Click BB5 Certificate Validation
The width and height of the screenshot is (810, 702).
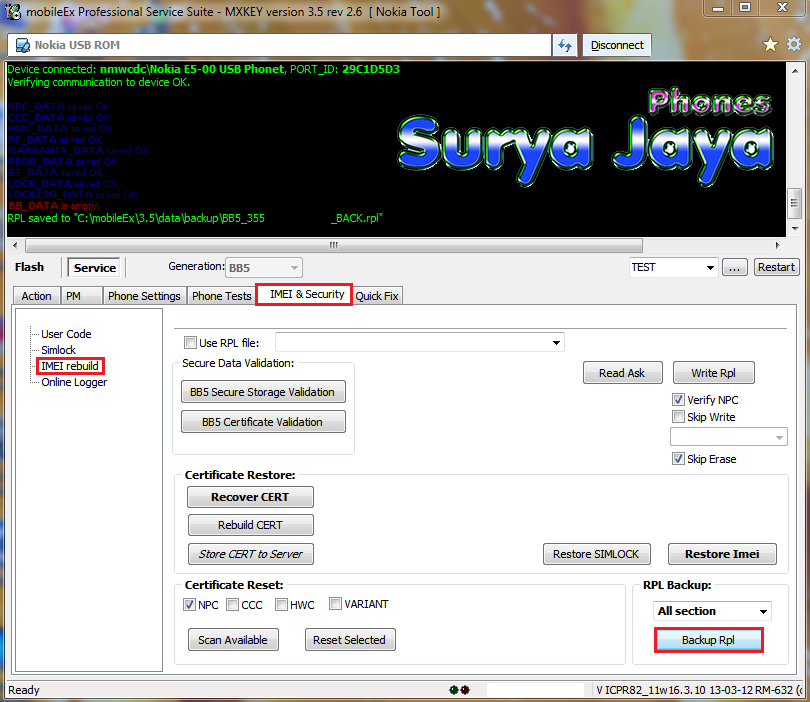point(263,422)
